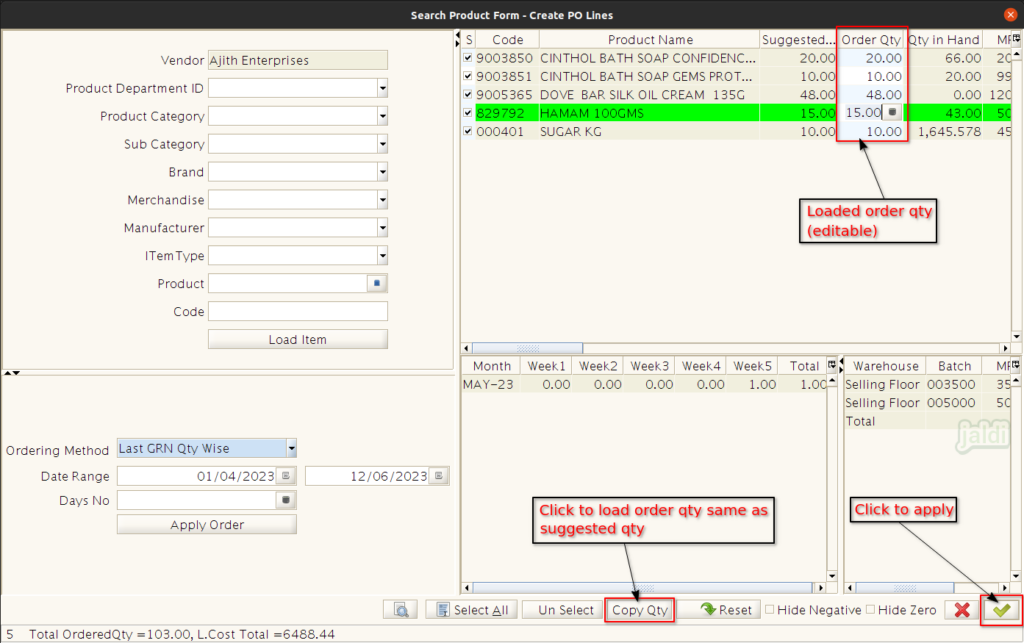Click the Month table horizontal scrollbar
The height and width of the screenshot is (643, 1024).
tap(643, 588)
